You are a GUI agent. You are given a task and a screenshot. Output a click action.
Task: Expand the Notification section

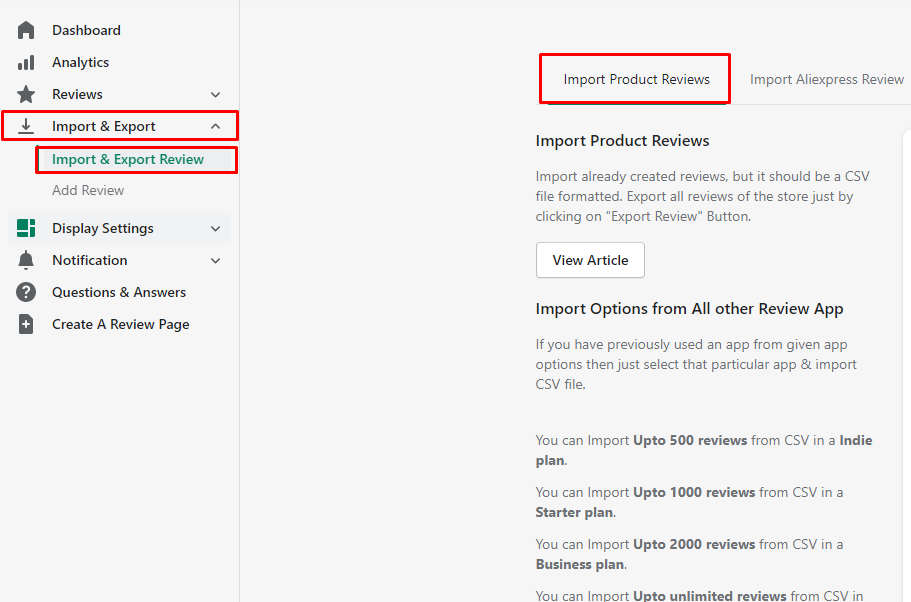coord(215,259)
